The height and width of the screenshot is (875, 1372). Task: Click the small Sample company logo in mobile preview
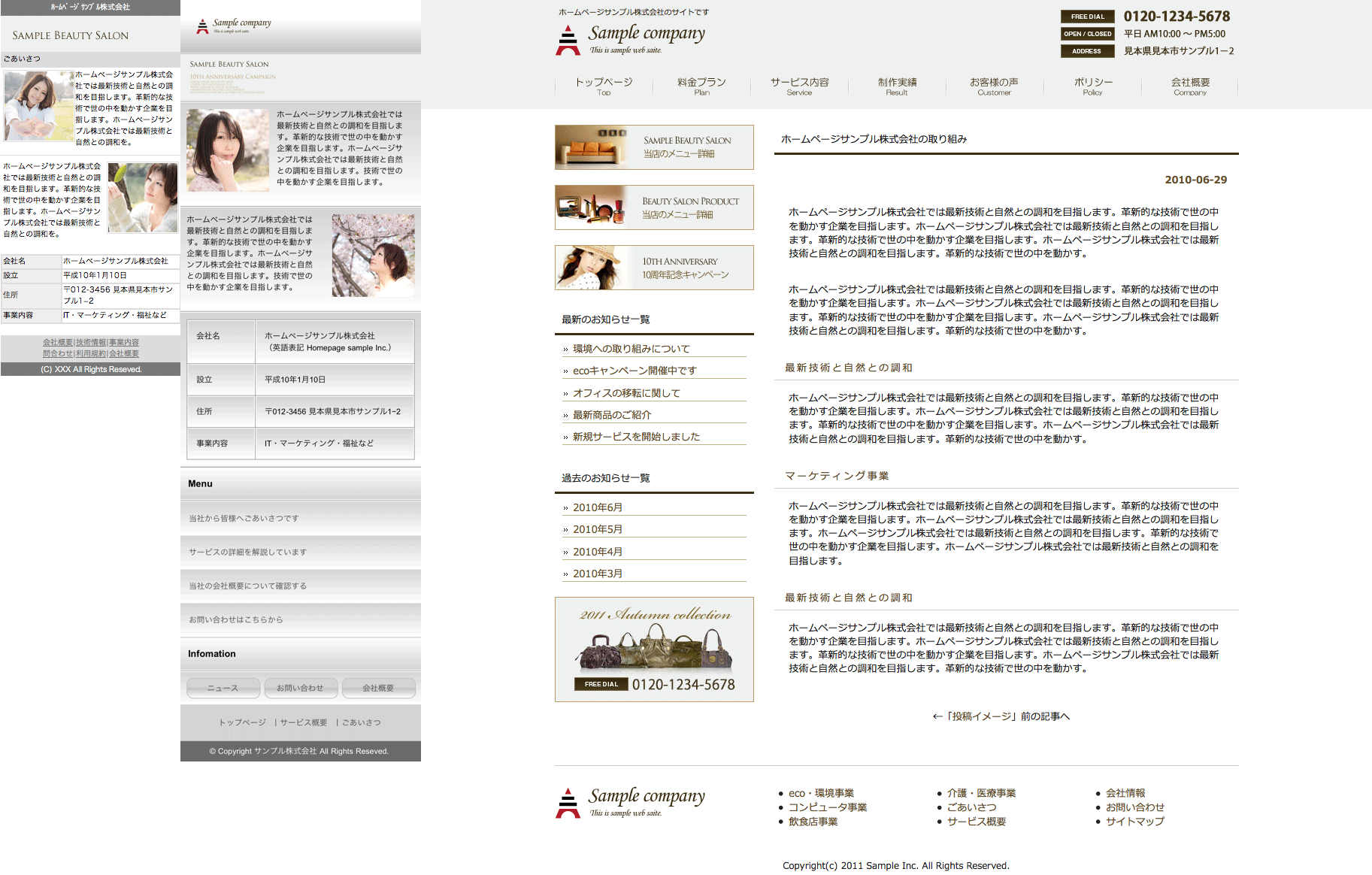[x=233, y=26]
